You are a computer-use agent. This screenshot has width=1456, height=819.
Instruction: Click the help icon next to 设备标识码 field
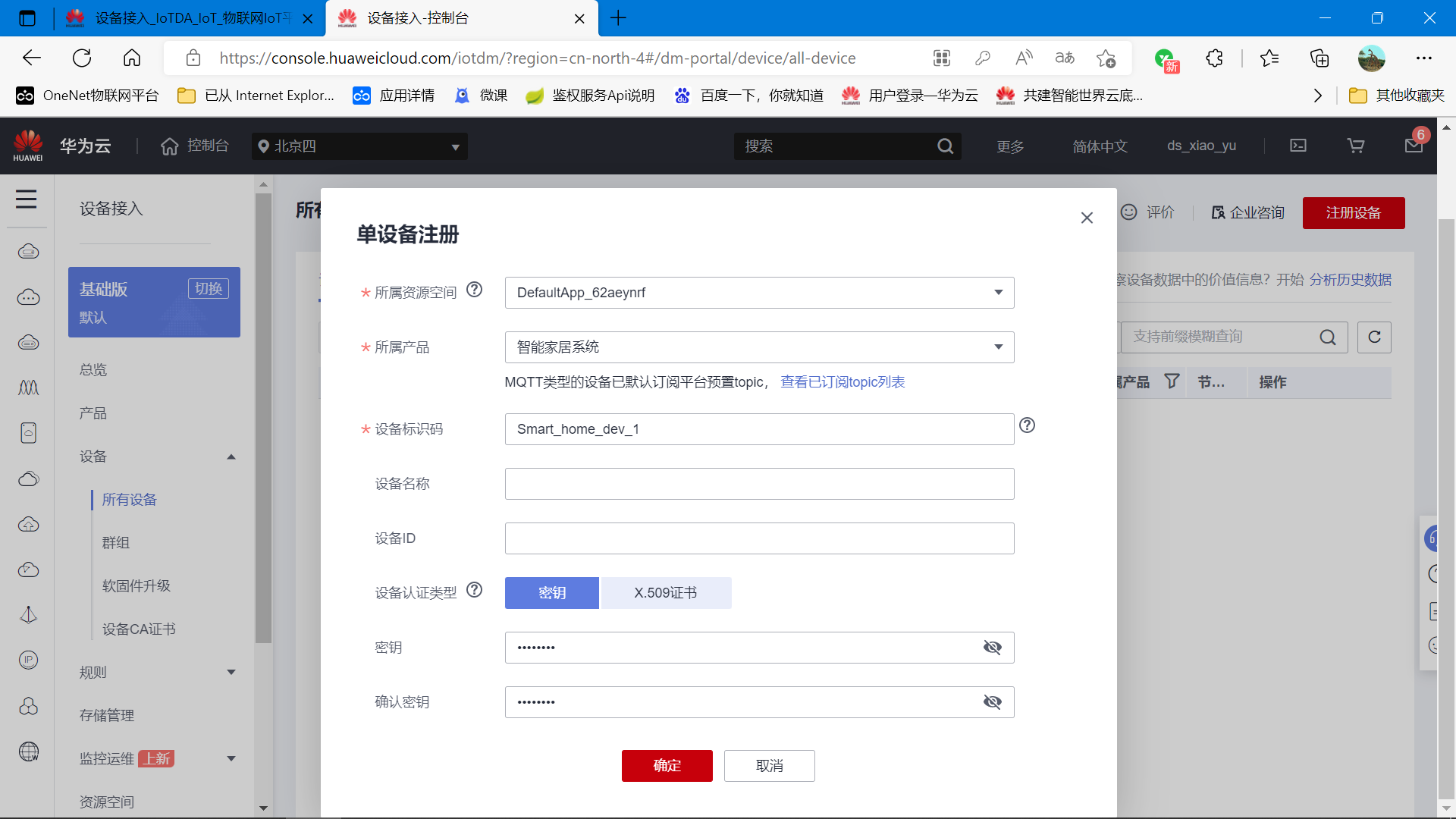click(1027, 425)
